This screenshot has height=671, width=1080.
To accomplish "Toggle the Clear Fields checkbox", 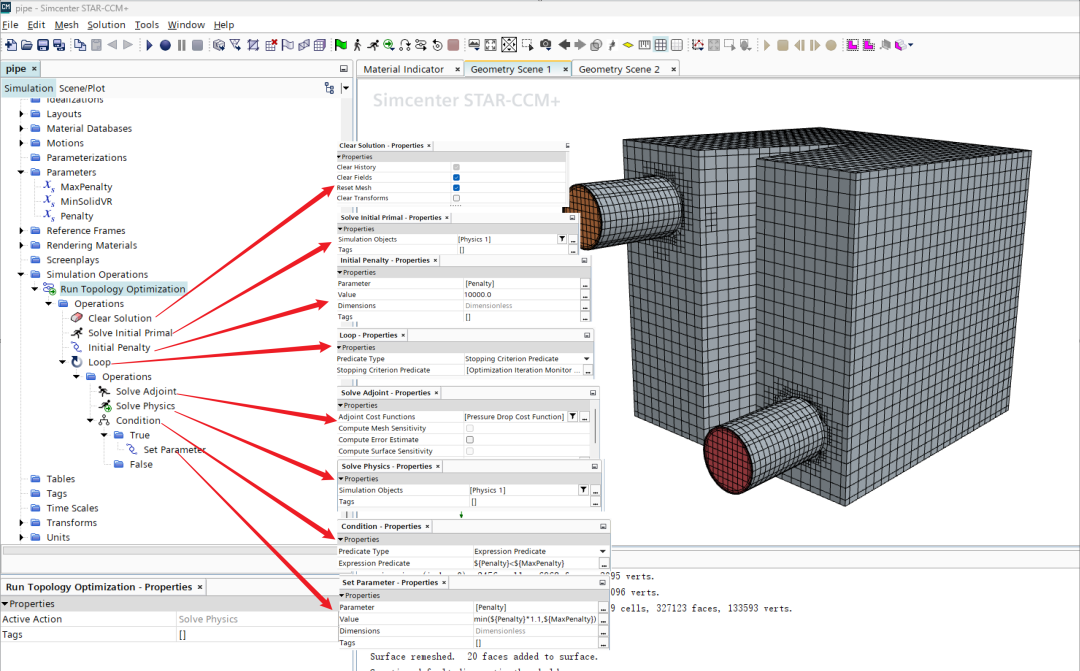I will coord(456,177).
